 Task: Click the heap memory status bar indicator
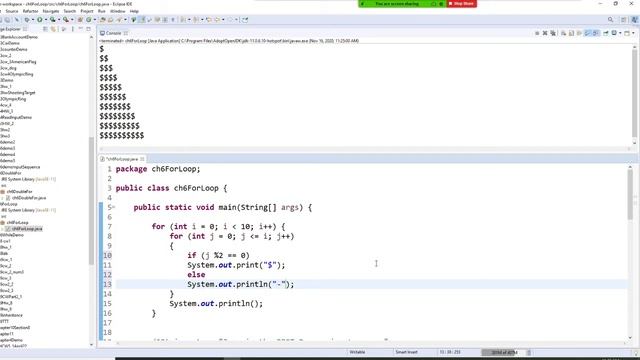pos(504,352)
